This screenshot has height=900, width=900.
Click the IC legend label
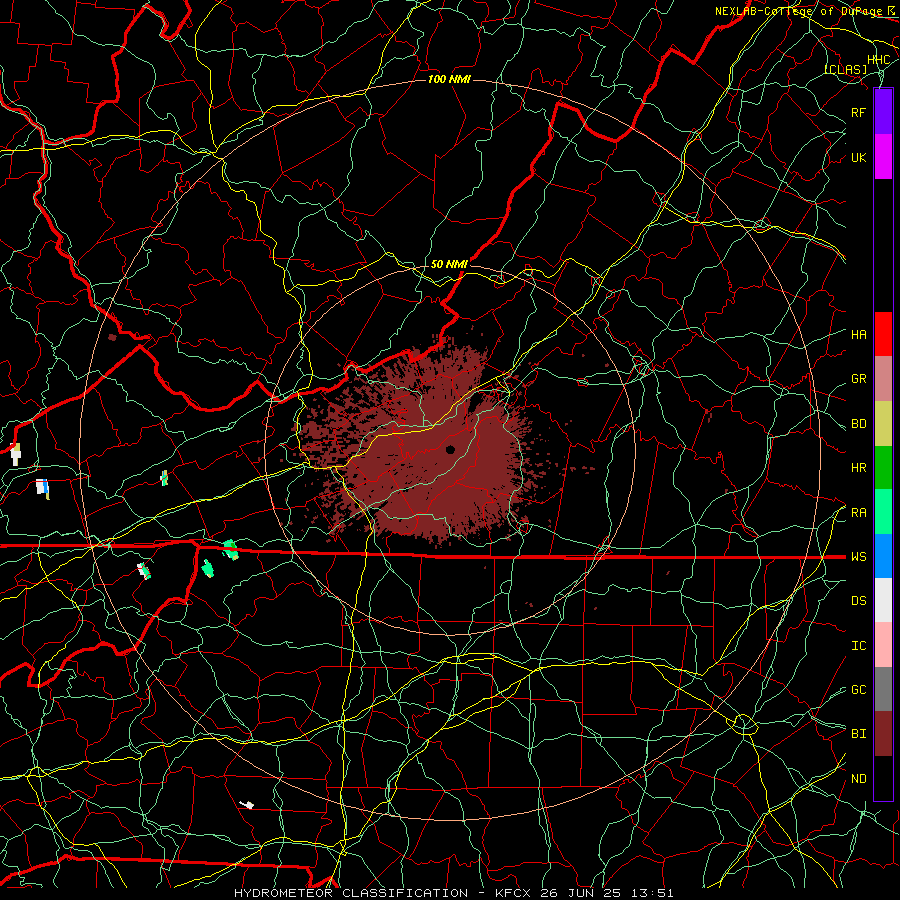pos(858,646)
